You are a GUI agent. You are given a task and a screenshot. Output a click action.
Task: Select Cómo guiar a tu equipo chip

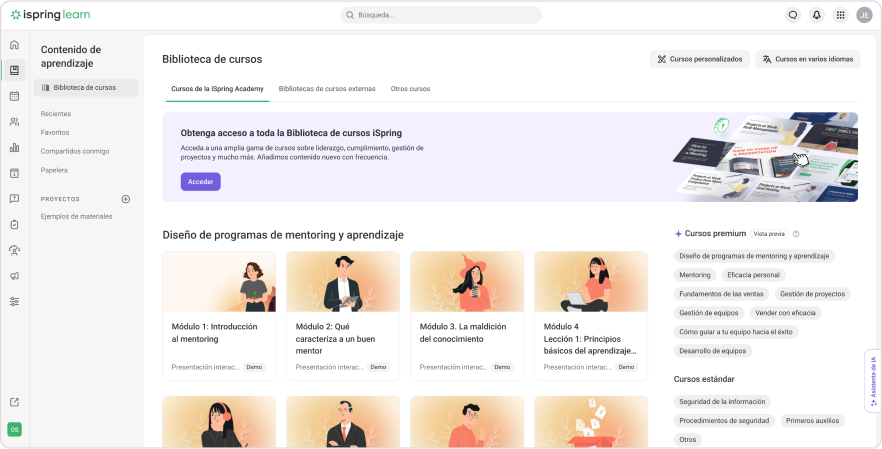[x=736, y=332]
